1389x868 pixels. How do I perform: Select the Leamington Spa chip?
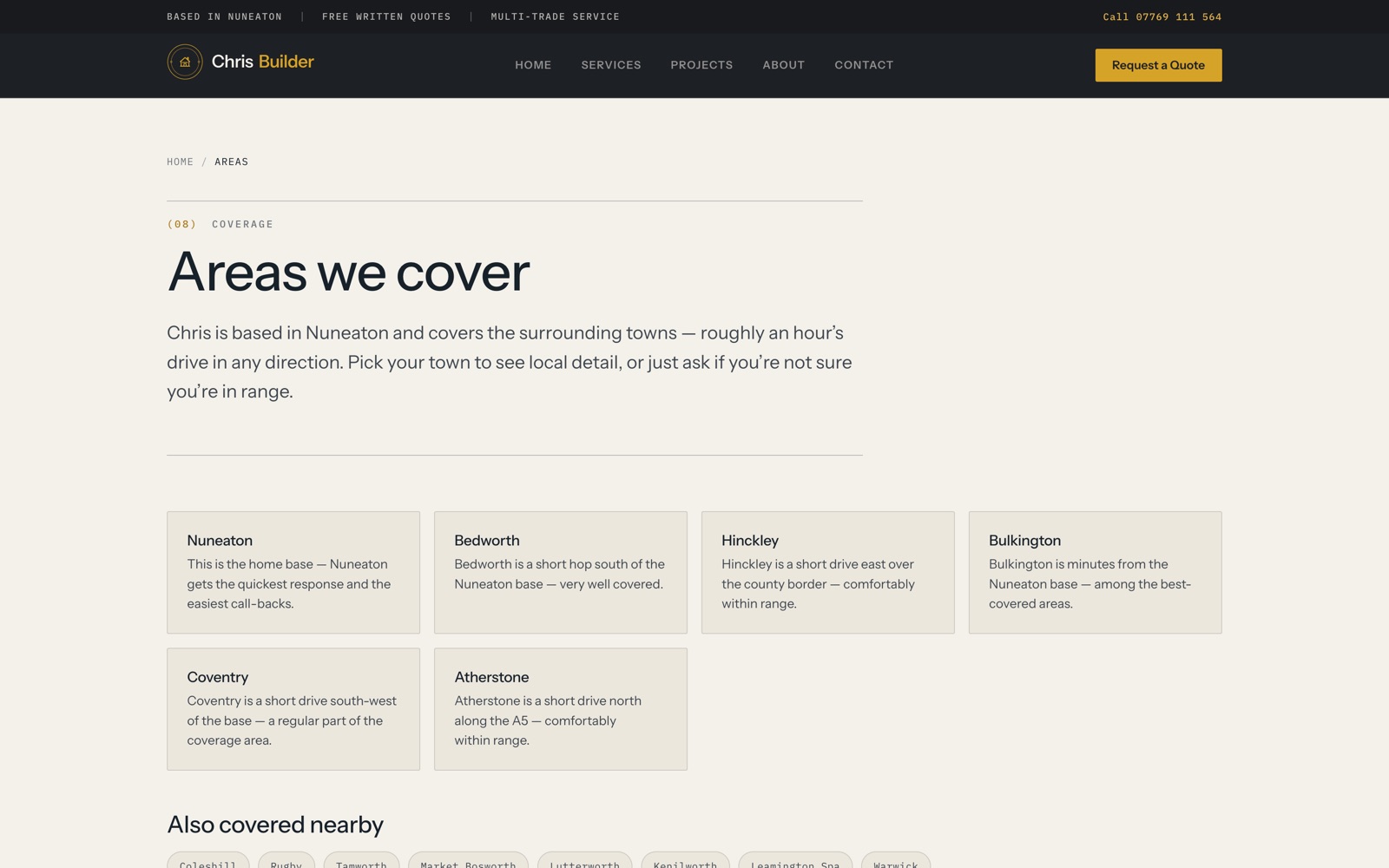pyautogui.click(x=795, y=861)
